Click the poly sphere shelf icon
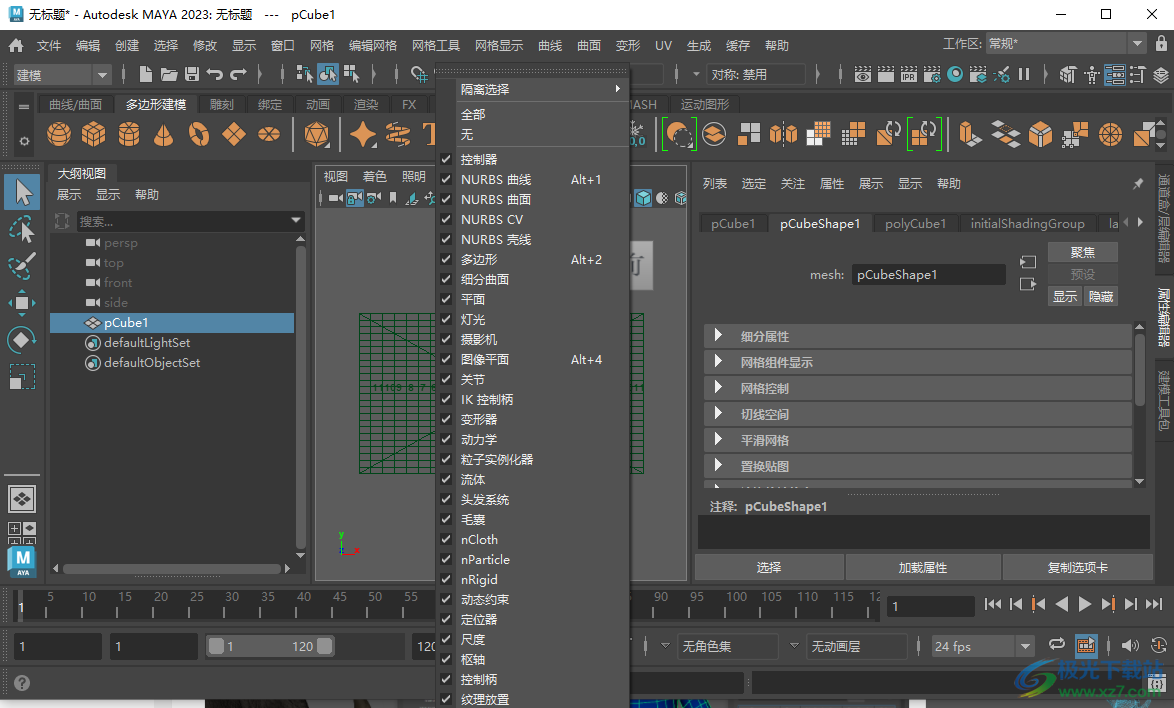 tap(59, 135)
